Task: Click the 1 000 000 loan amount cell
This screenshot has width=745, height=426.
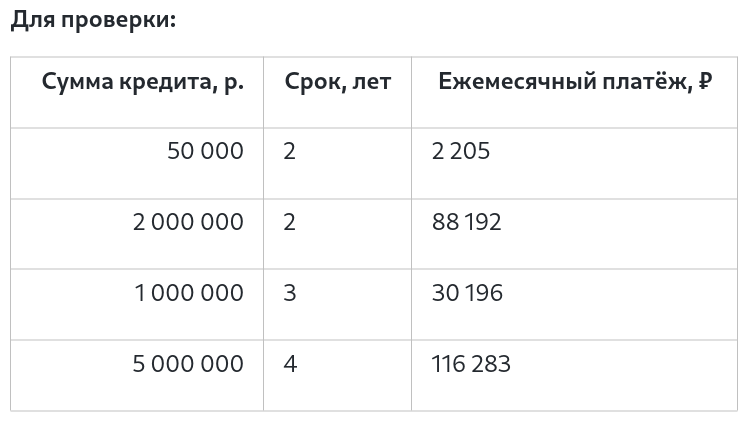Action: point(189,293)
